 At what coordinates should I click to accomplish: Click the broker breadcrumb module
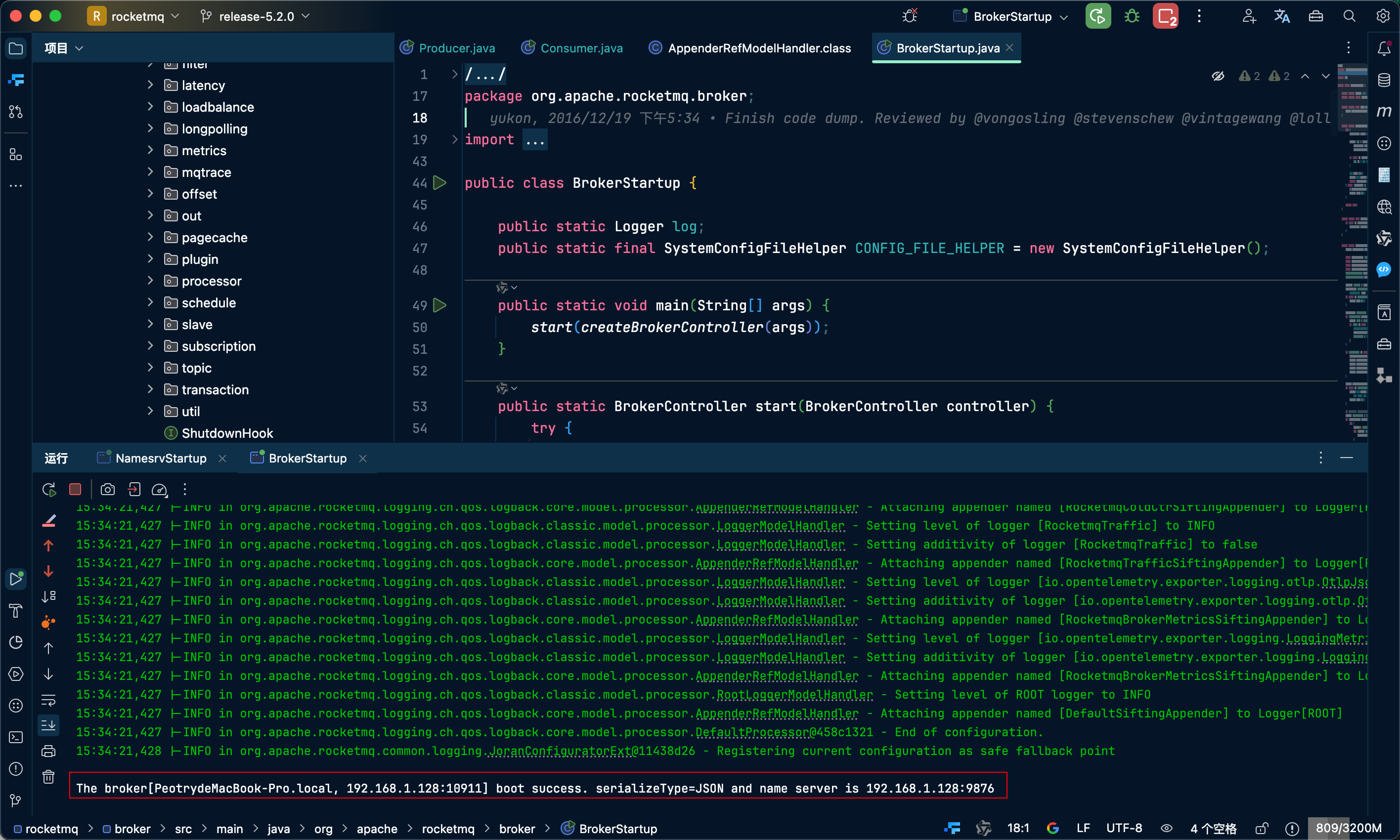pos(126,829)
